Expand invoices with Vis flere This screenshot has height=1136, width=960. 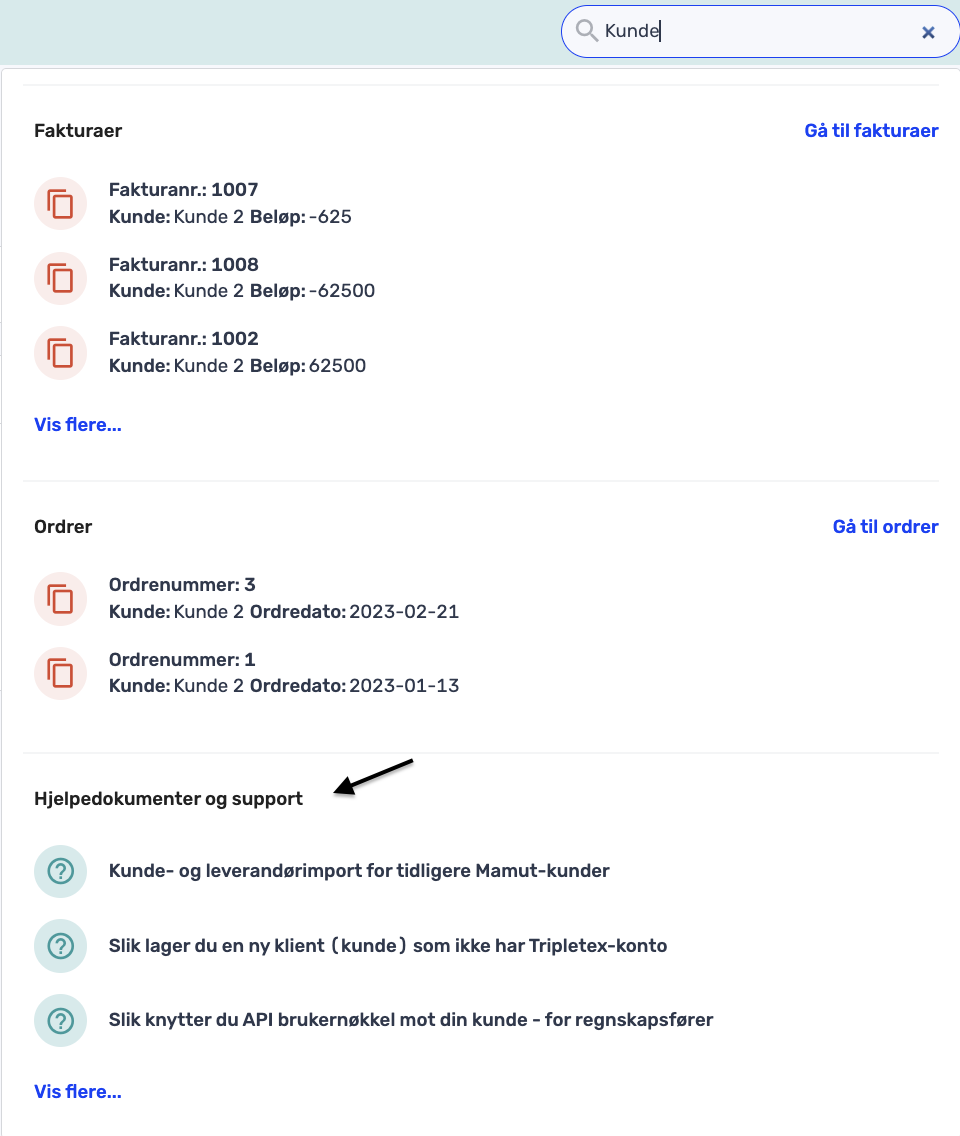tap(78, 425)
